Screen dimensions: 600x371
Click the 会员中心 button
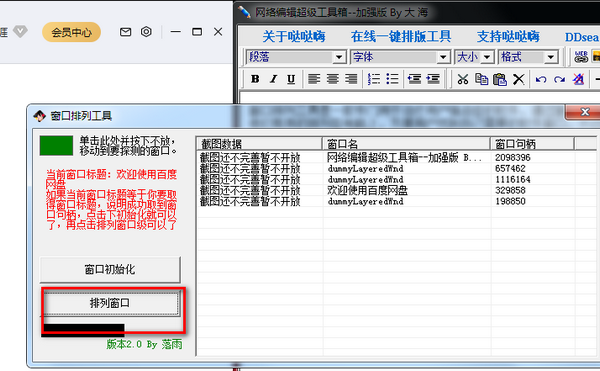(71, 32)
